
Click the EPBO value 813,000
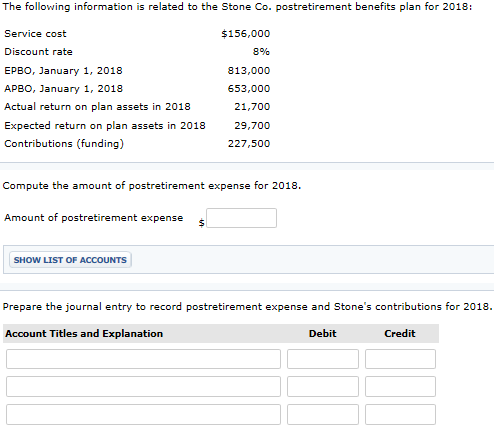249,71
